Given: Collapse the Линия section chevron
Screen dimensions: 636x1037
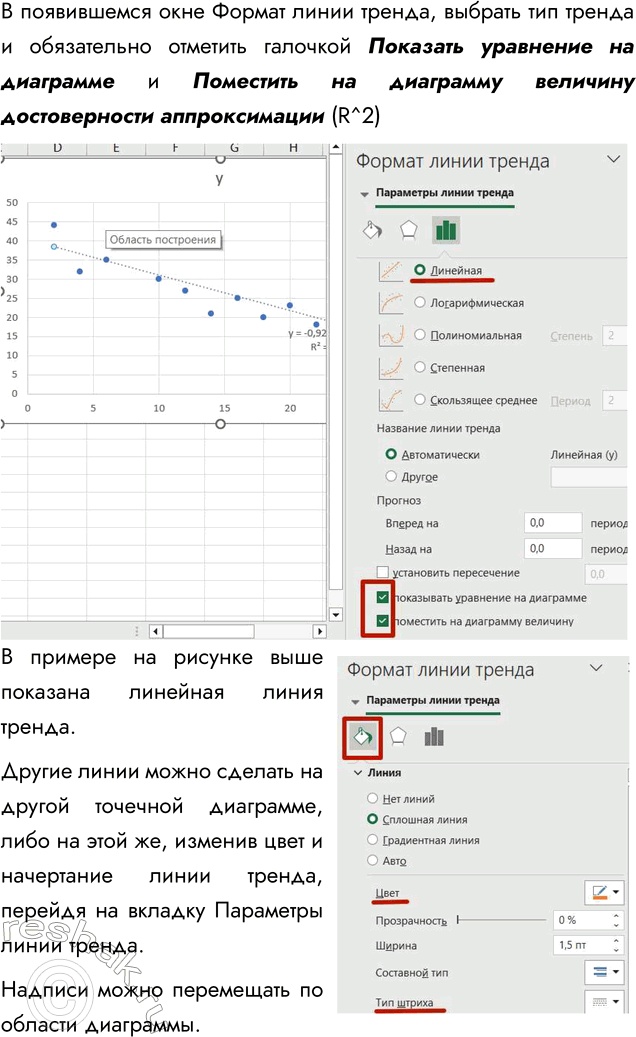Looking at the screenshot, I should click(358, 773).
